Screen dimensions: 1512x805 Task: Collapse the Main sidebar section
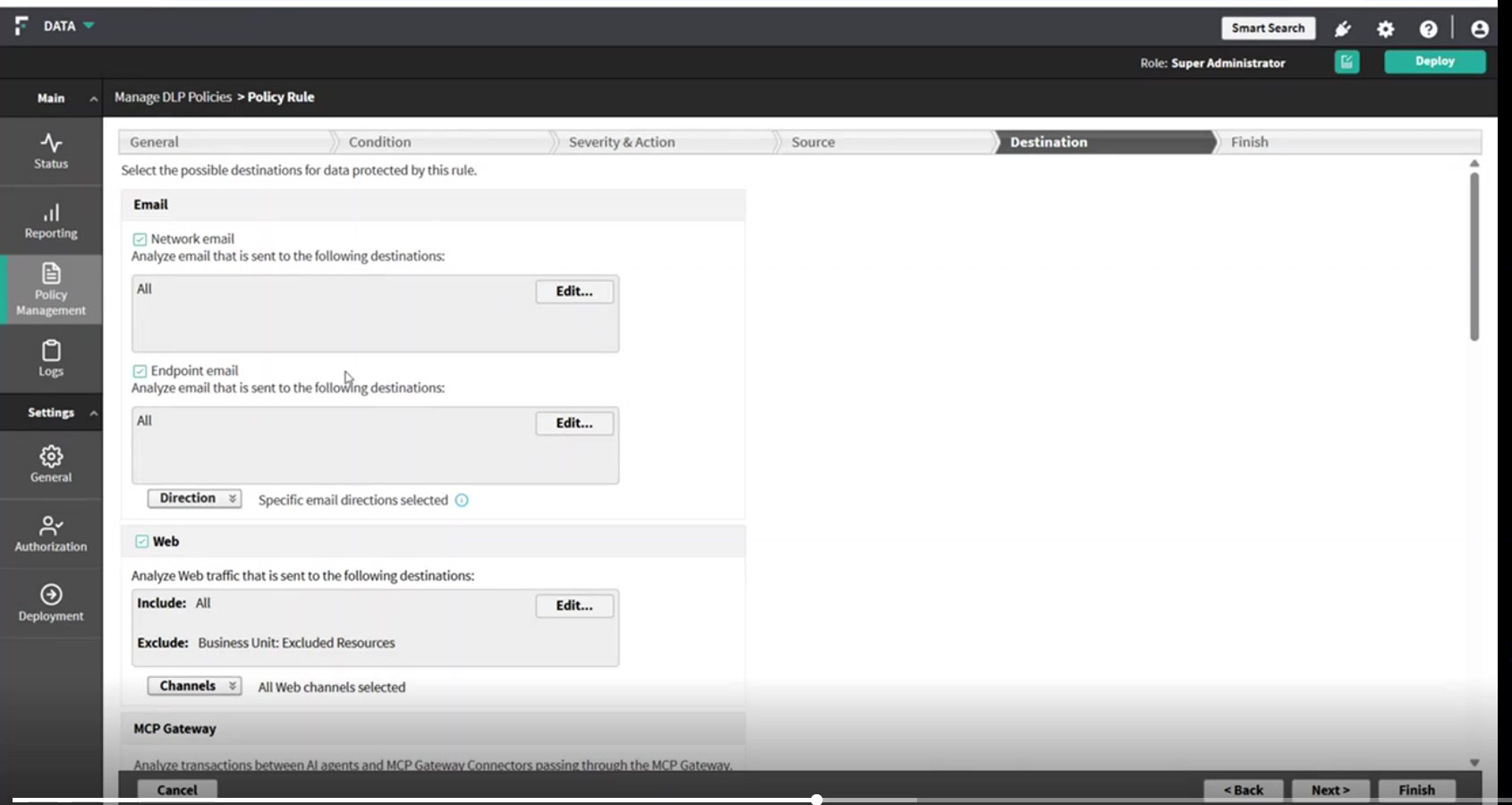click(93, 98)
